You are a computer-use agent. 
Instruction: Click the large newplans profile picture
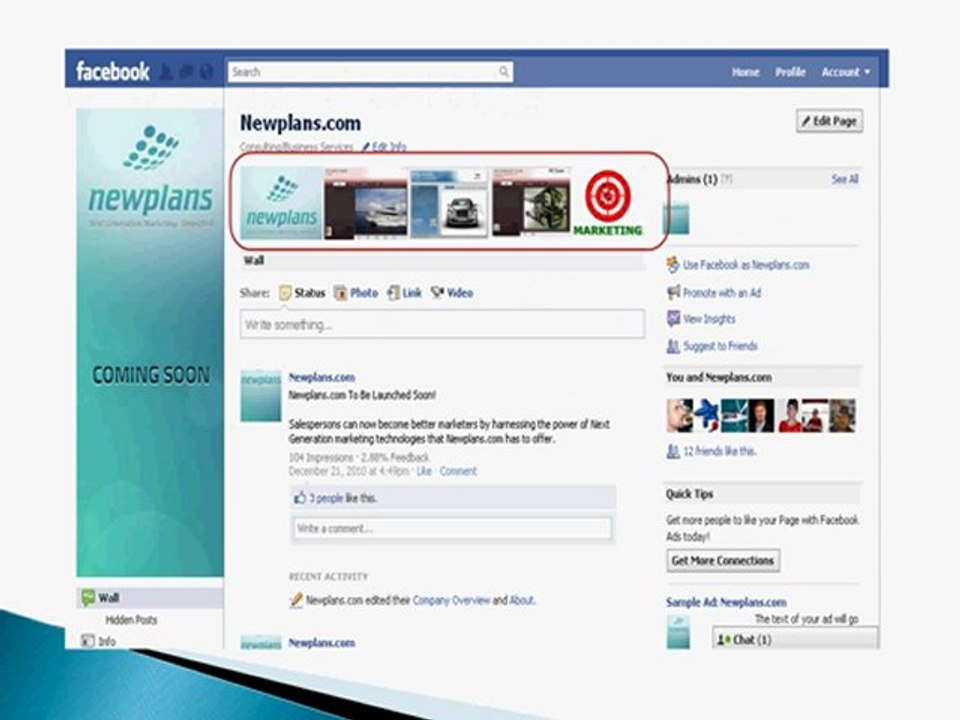150,343
